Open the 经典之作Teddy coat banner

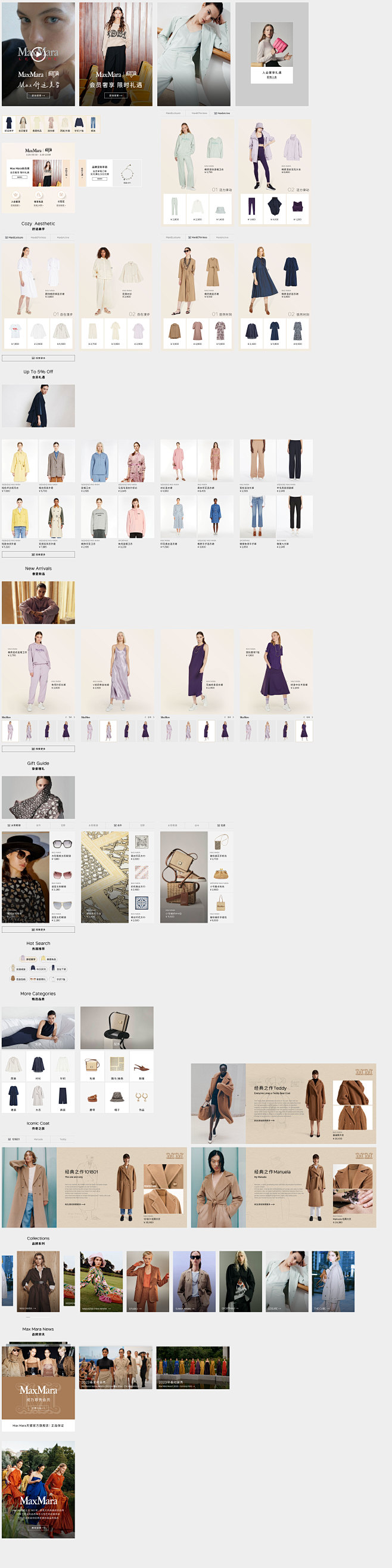point(283,1103)
